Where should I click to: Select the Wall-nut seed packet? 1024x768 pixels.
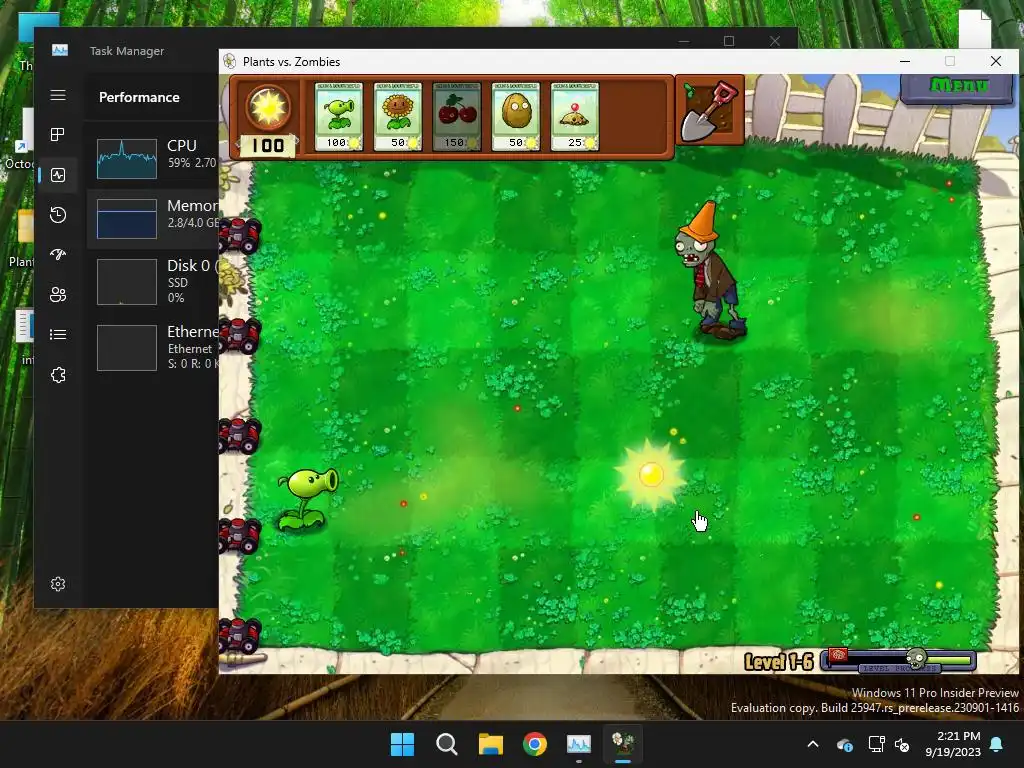(516, 116)
